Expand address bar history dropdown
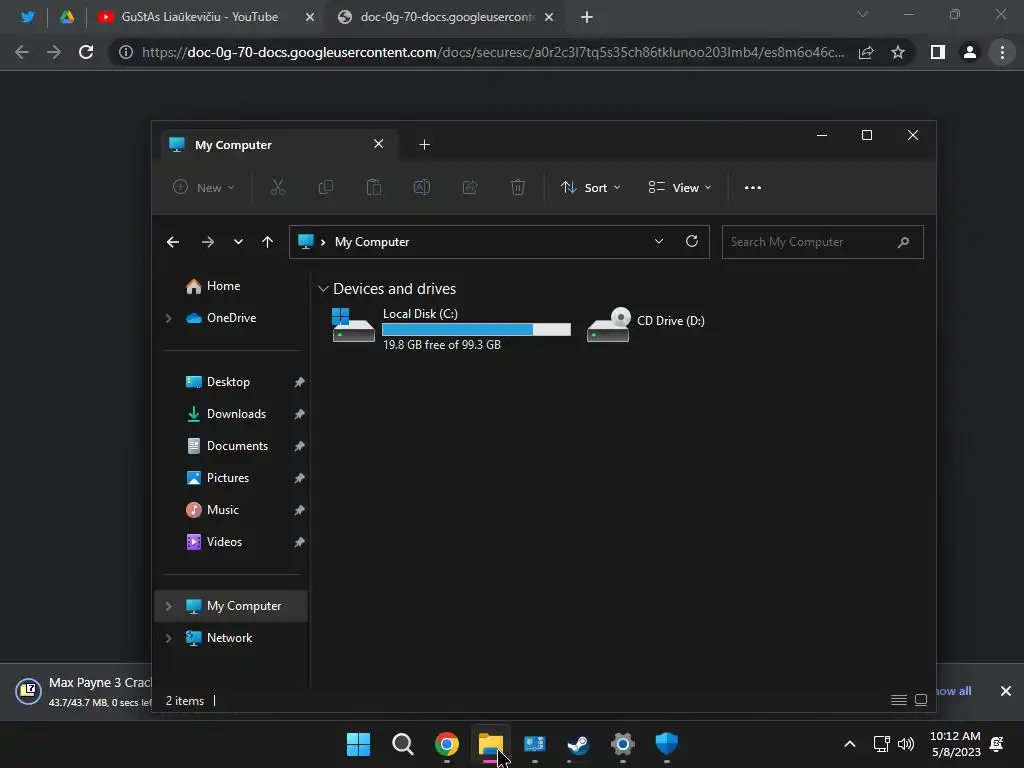Image resolution: width=1024 pixels, height=768 pixels. (x=658, y=242)
